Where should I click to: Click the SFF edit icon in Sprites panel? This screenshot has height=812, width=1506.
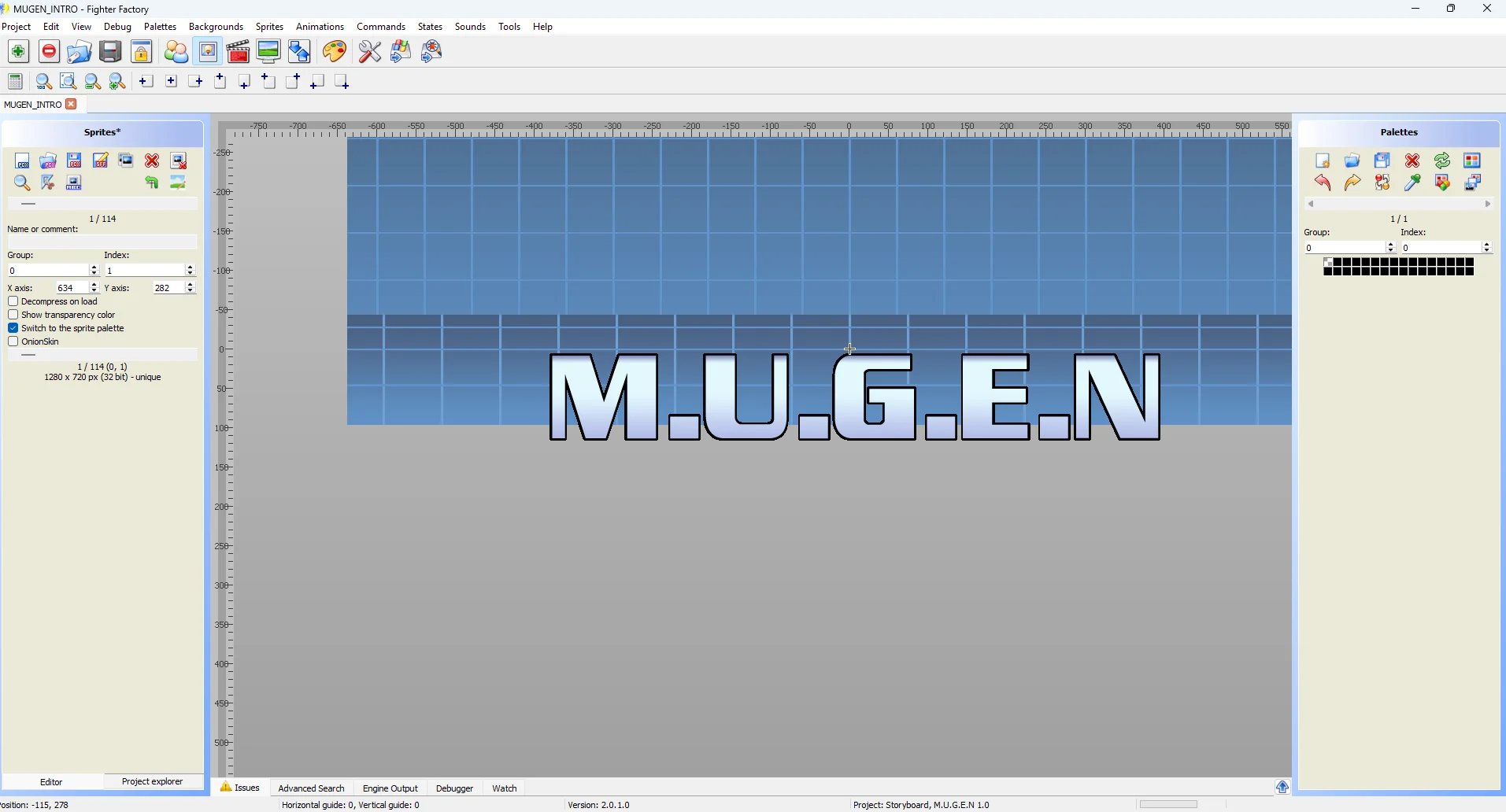[101, 161]
